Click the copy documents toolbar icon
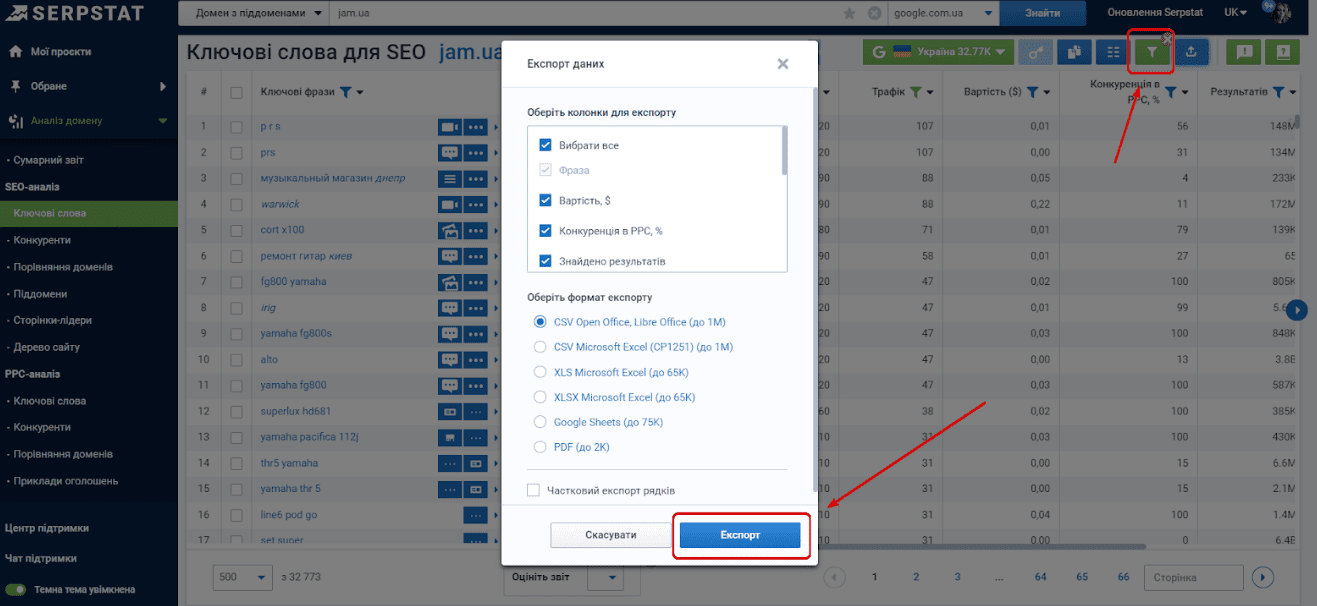Viewport: 1317px width, 606px height. coord(1074,51)
